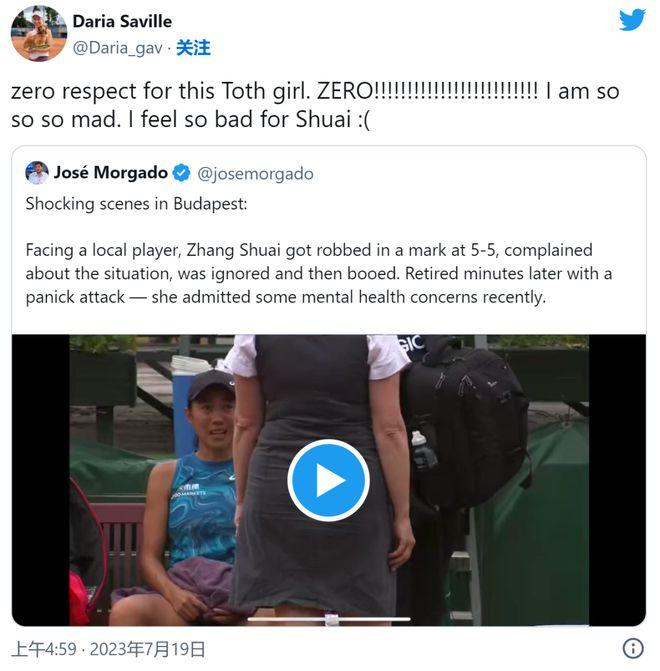This screenshot has height=671, width=660.
Task: Click the date 2023年7月19日
Action: 147,649
